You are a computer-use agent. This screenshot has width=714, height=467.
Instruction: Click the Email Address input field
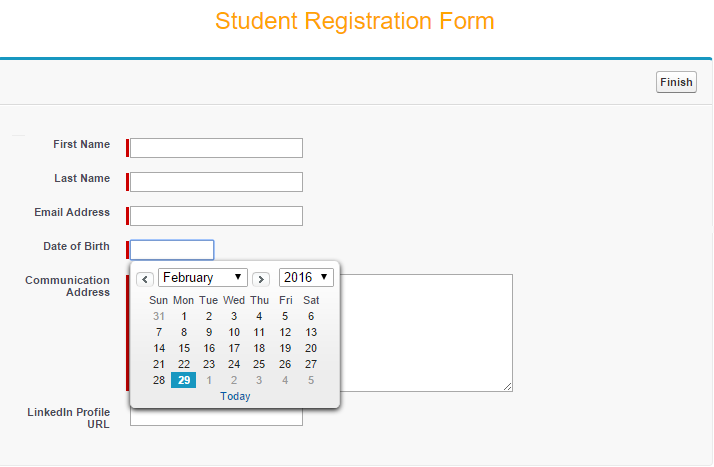(x=216, y=216)
